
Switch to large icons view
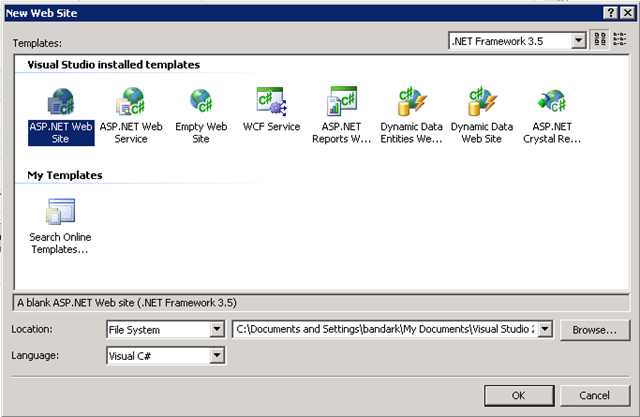pos(600,40)
